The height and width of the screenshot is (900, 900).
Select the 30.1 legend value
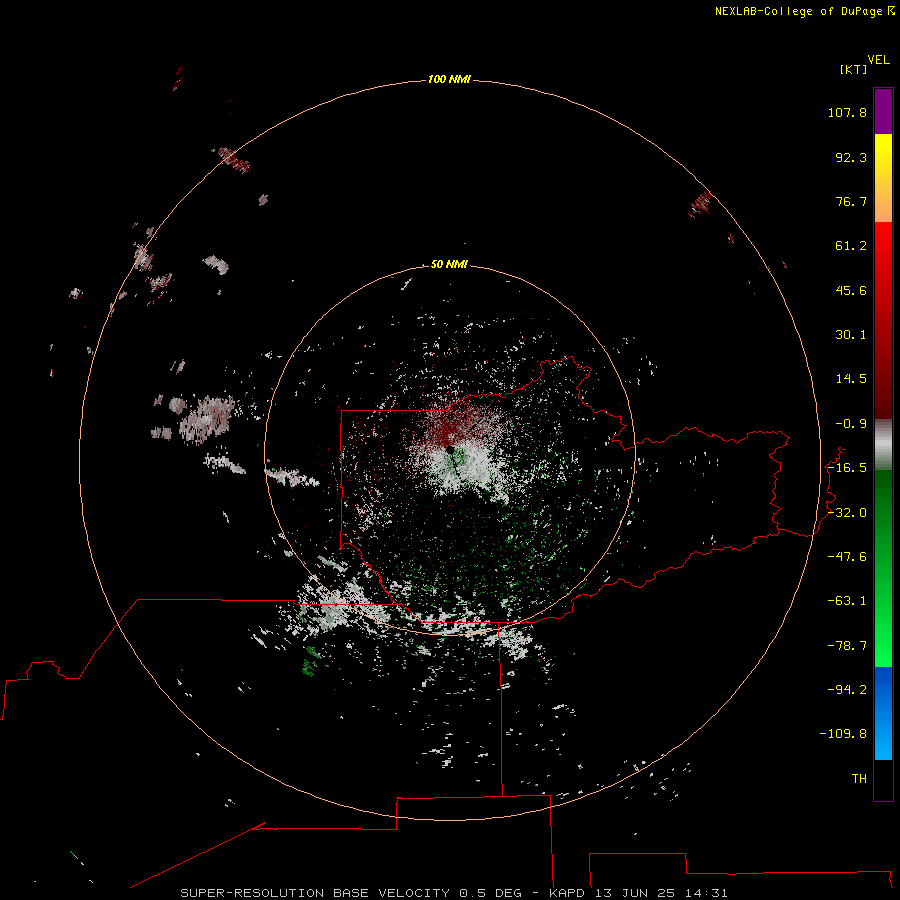[x=851, y=335]
